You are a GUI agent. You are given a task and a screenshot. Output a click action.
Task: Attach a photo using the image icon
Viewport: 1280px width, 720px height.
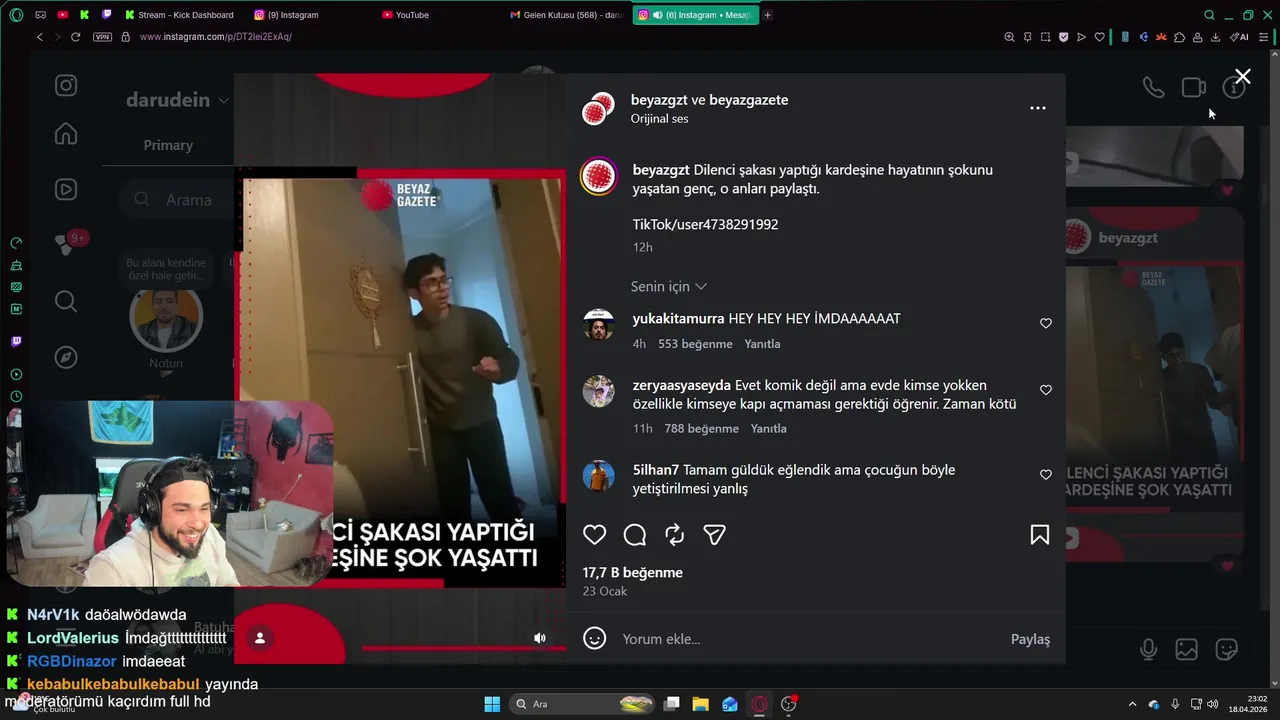(x=1187, y=649)
